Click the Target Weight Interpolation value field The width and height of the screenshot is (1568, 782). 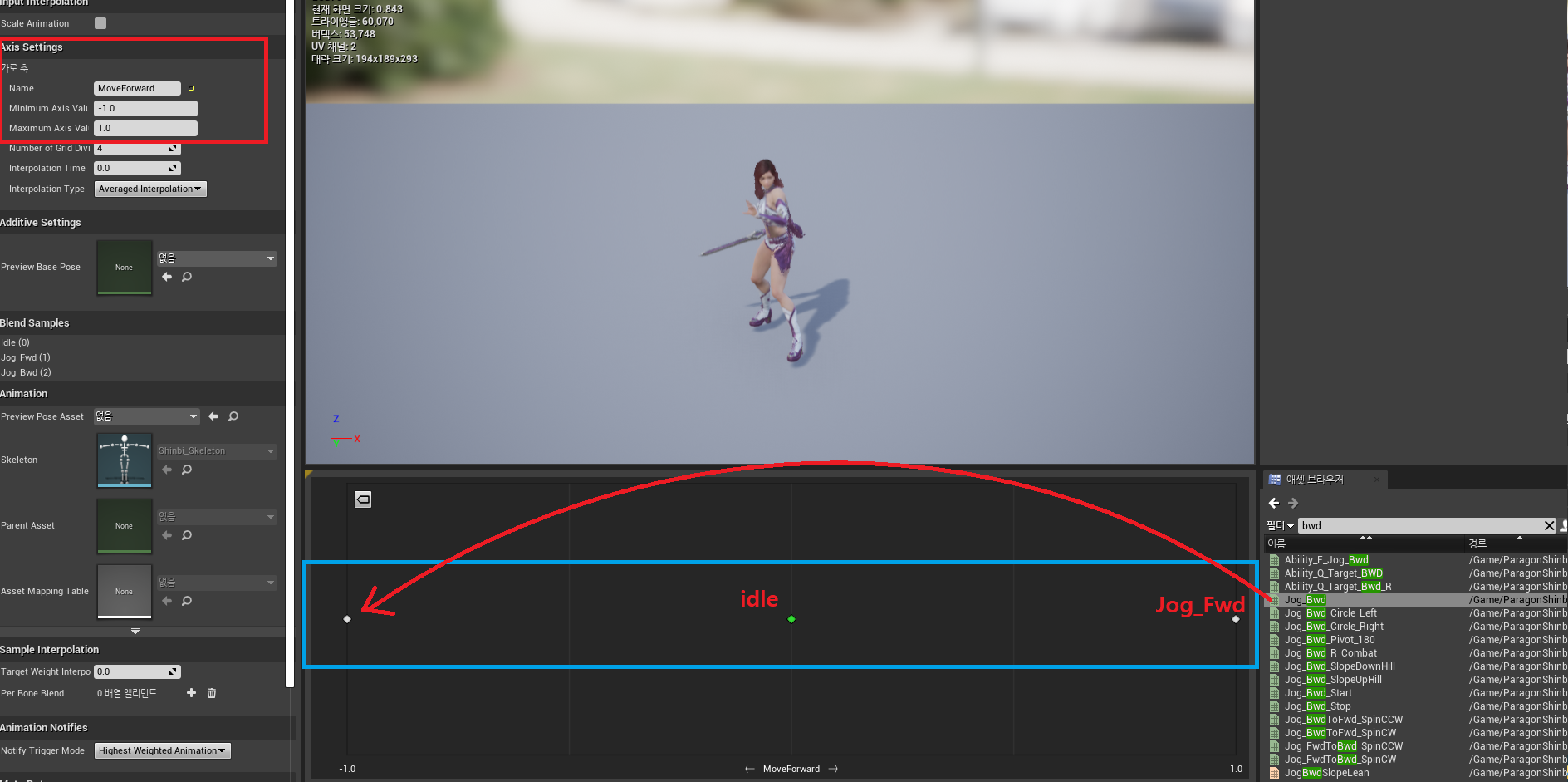point(137,671)
